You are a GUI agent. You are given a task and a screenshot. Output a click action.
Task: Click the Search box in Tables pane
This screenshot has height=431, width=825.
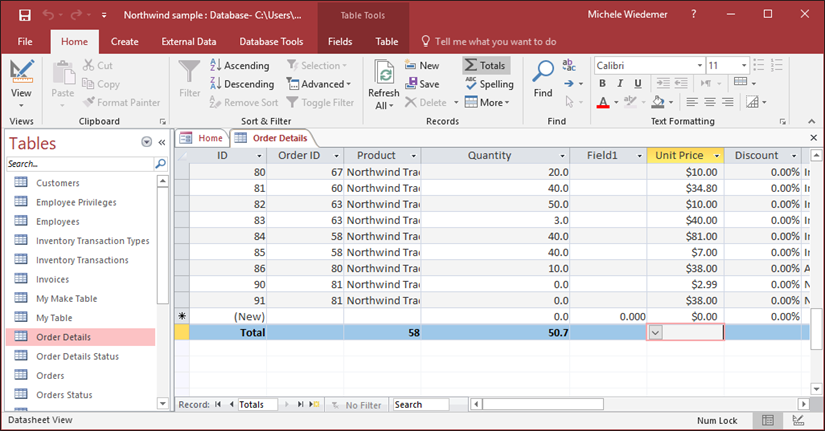tap(80, 164)
